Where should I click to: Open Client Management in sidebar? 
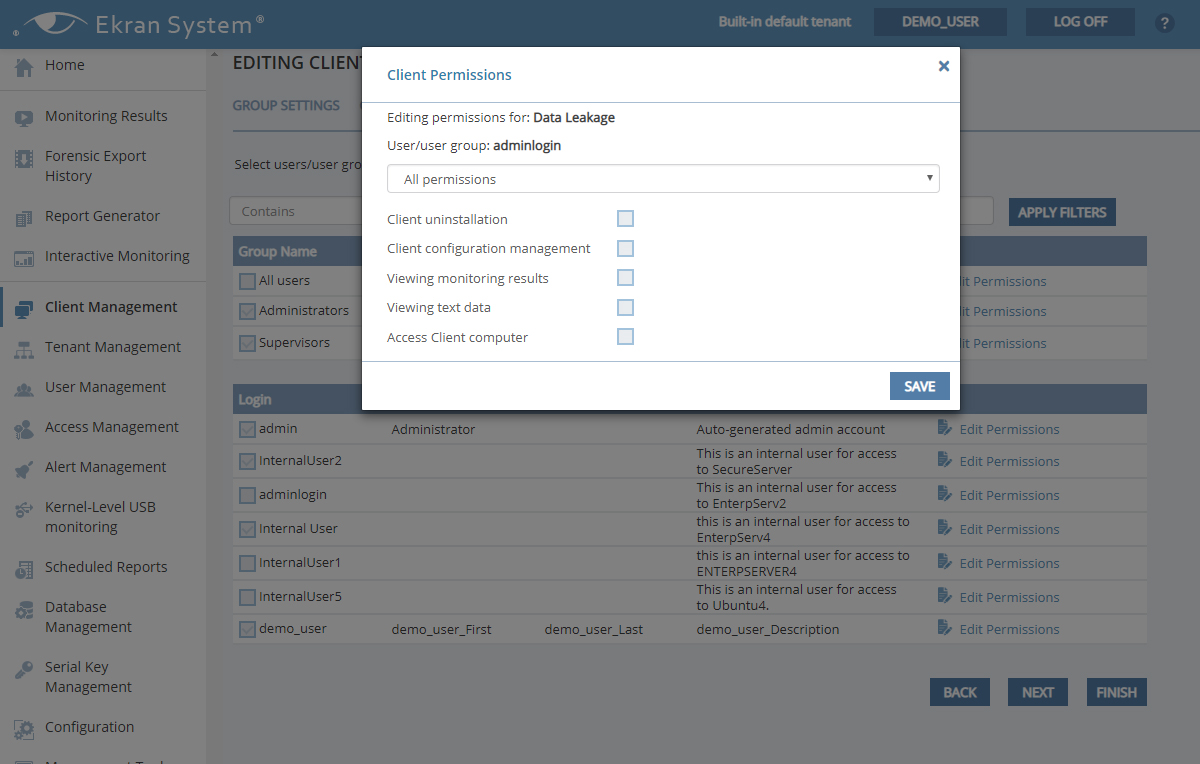click(111, 308)
